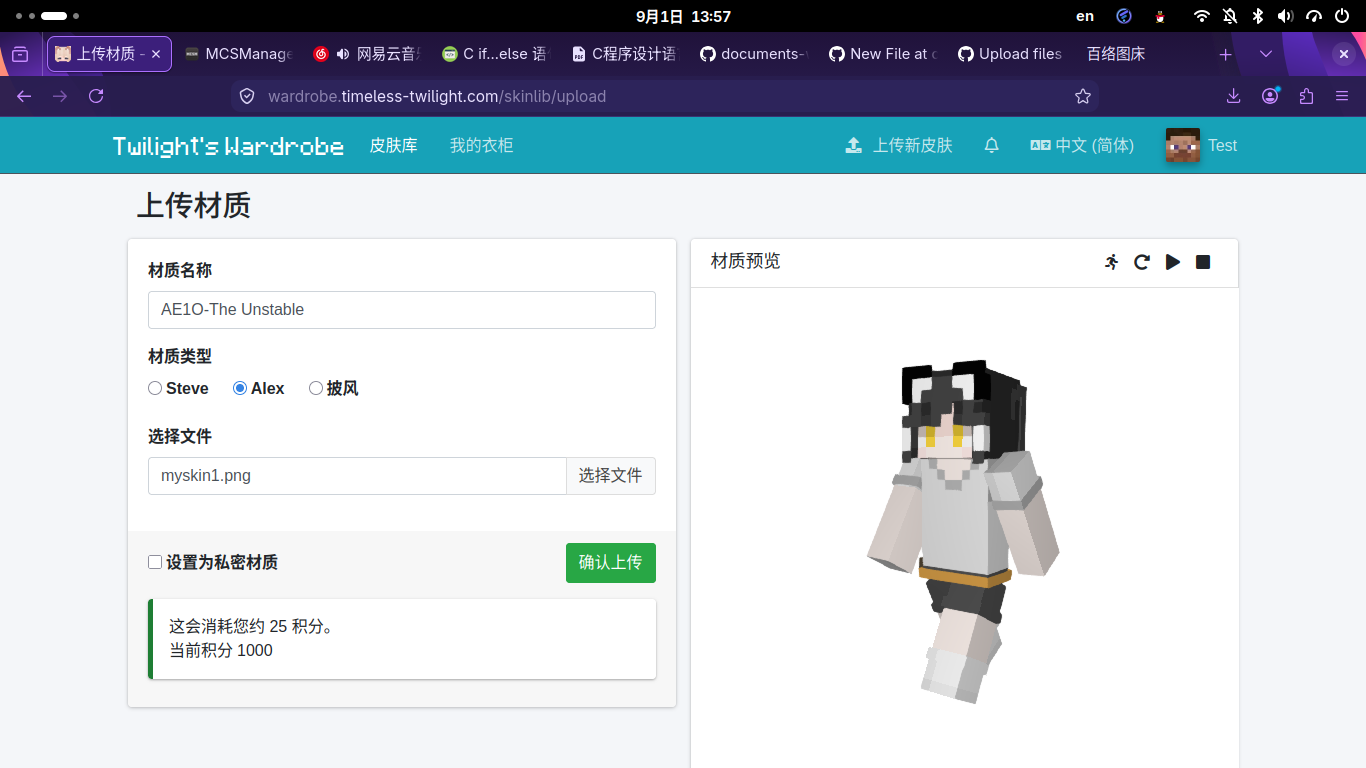The image size is (1366, 768).
Task: Open the Wi-Fi status icon
Action: tap(1201, 16)
